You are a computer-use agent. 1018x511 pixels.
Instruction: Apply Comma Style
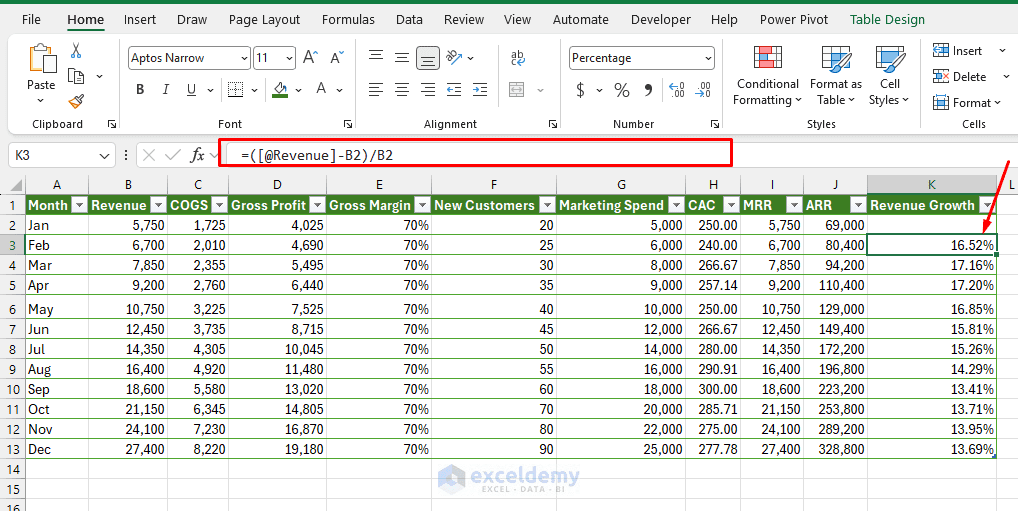648,90
